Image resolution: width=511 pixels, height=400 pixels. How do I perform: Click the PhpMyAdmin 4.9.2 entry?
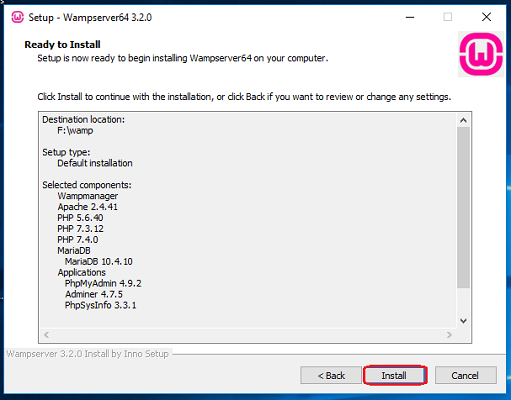click(103, 283)
